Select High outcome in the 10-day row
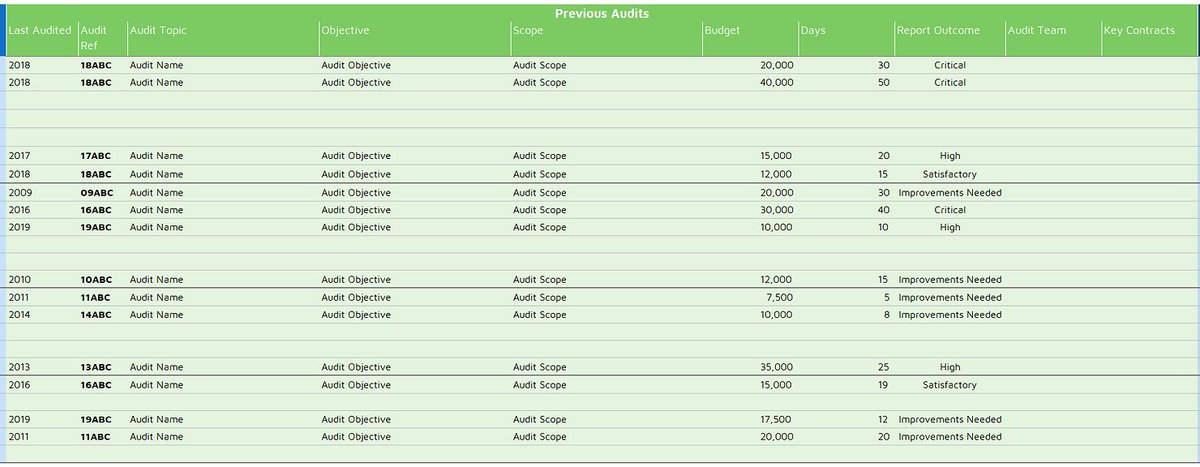This screenshot has width=1200, height=467. point(950,227)
